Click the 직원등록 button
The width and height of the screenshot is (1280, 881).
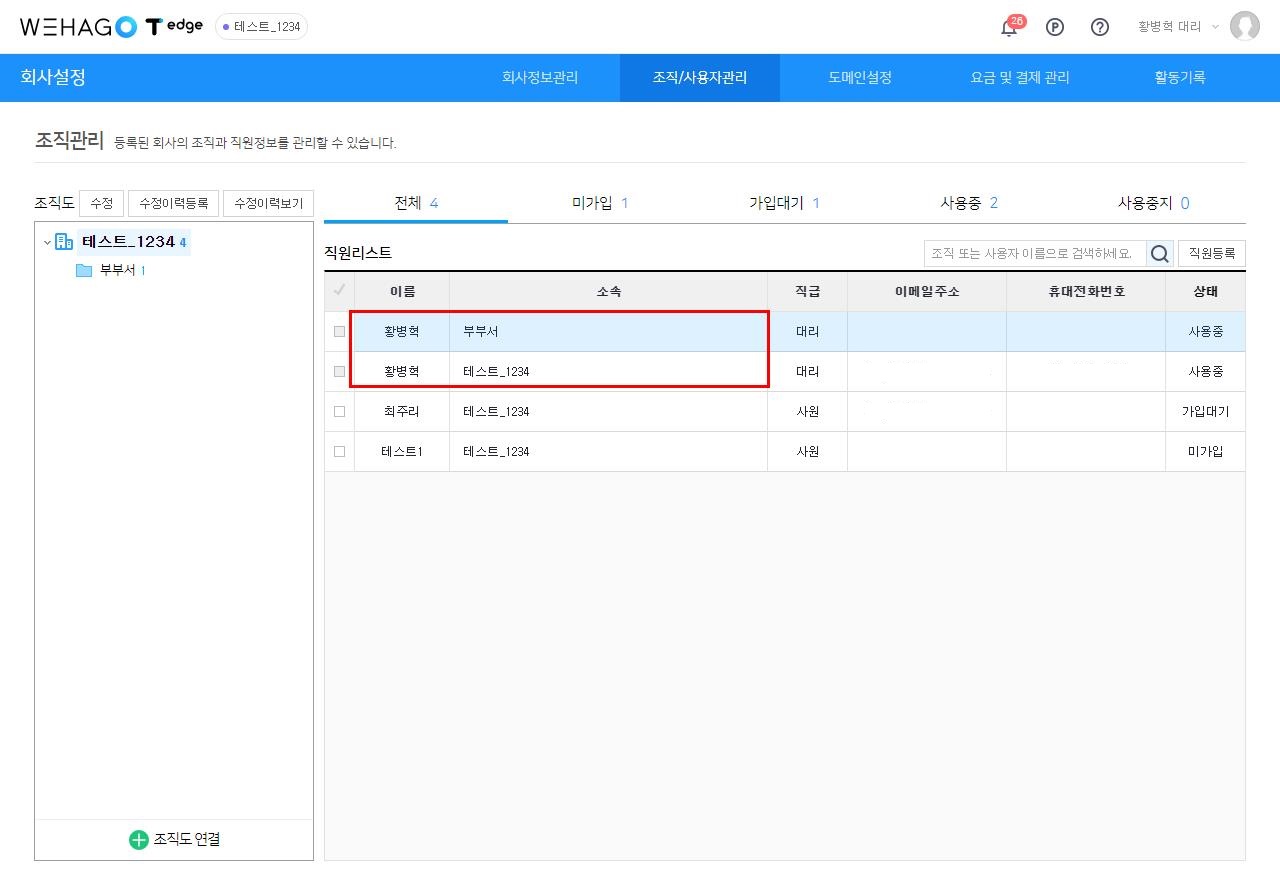point(1211,254)
